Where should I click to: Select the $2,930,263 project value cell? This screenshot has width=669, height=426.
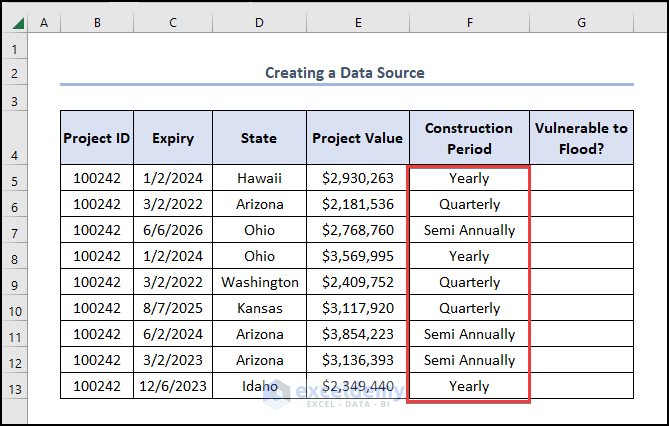pyautogui.click(x=357, y=178)
